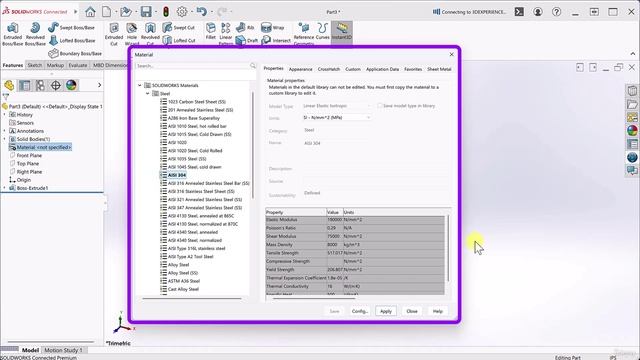Choose the Swept Boss/Base tool
The width and height of the screenshot is (640, 360).
(x=71, y=27)
